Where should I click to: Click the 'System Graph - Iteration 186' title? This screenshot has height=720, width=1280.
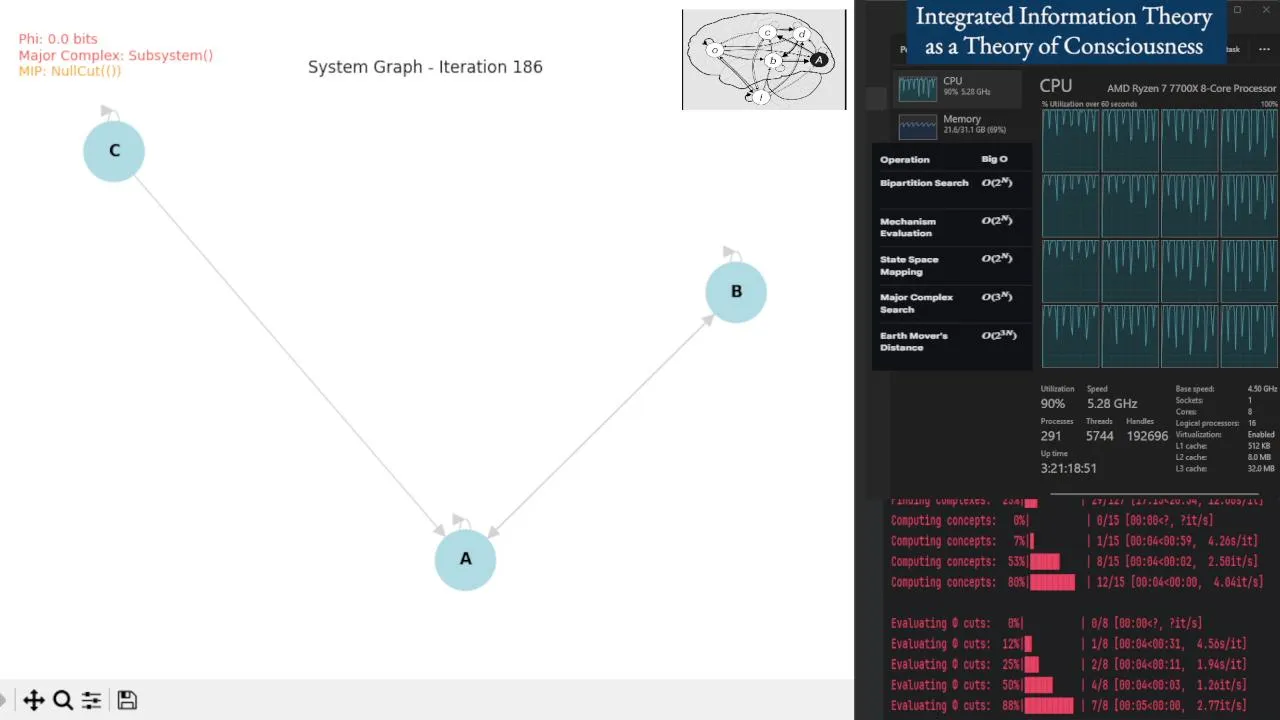coord(425,67)
